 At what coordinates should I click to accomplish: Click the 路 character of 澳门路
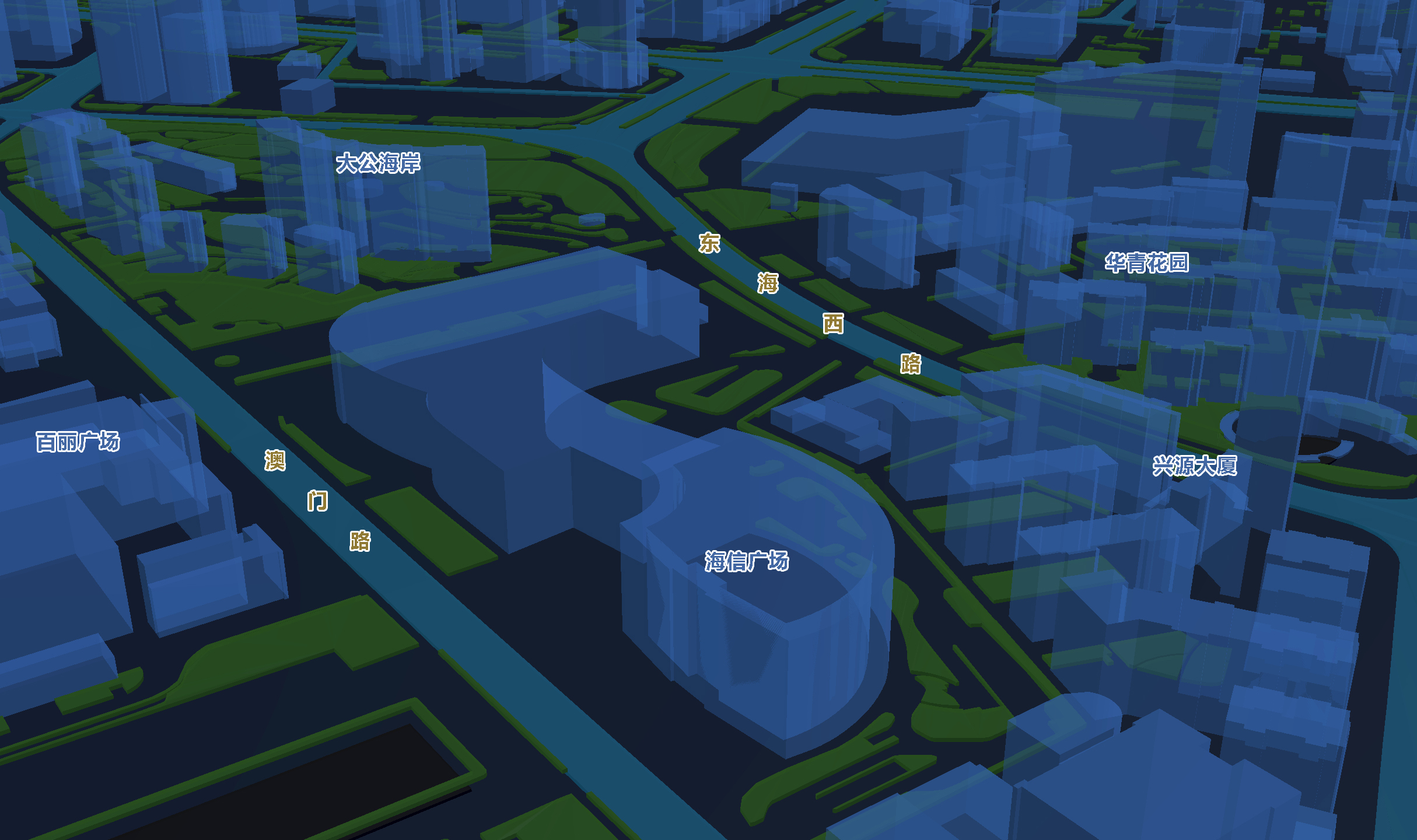tap(360, 541)
